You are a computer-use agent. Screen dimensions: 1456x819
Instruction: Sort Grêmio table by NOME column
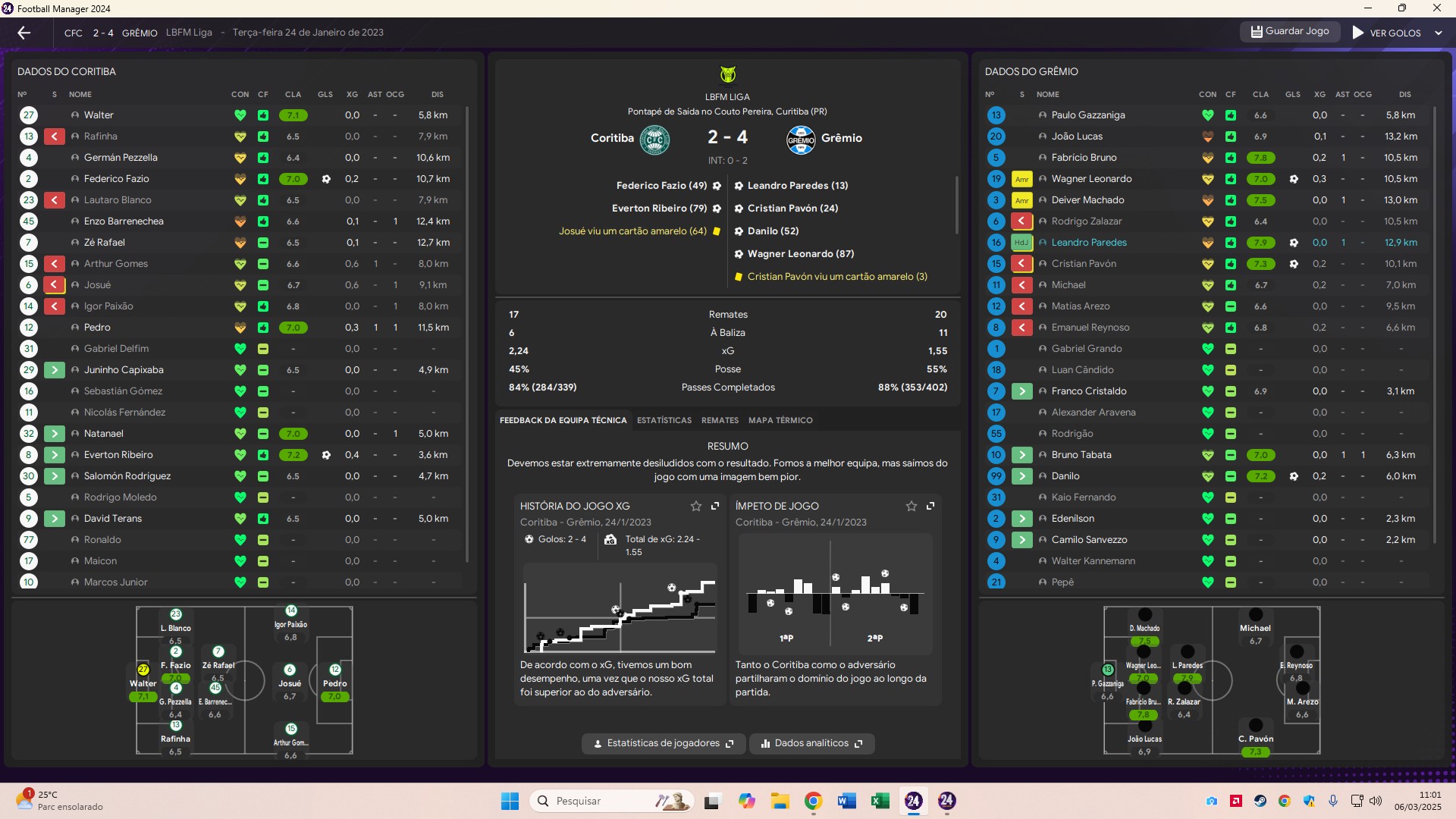click(1048, 95)
